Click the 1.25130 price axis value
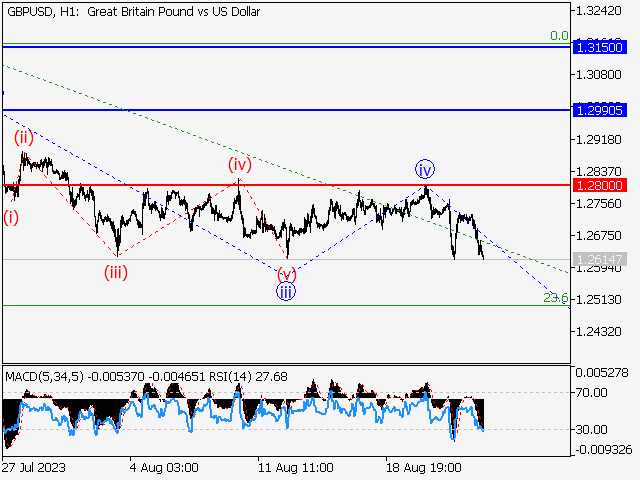Screen dimensions: 640x480 coord(598,300)
